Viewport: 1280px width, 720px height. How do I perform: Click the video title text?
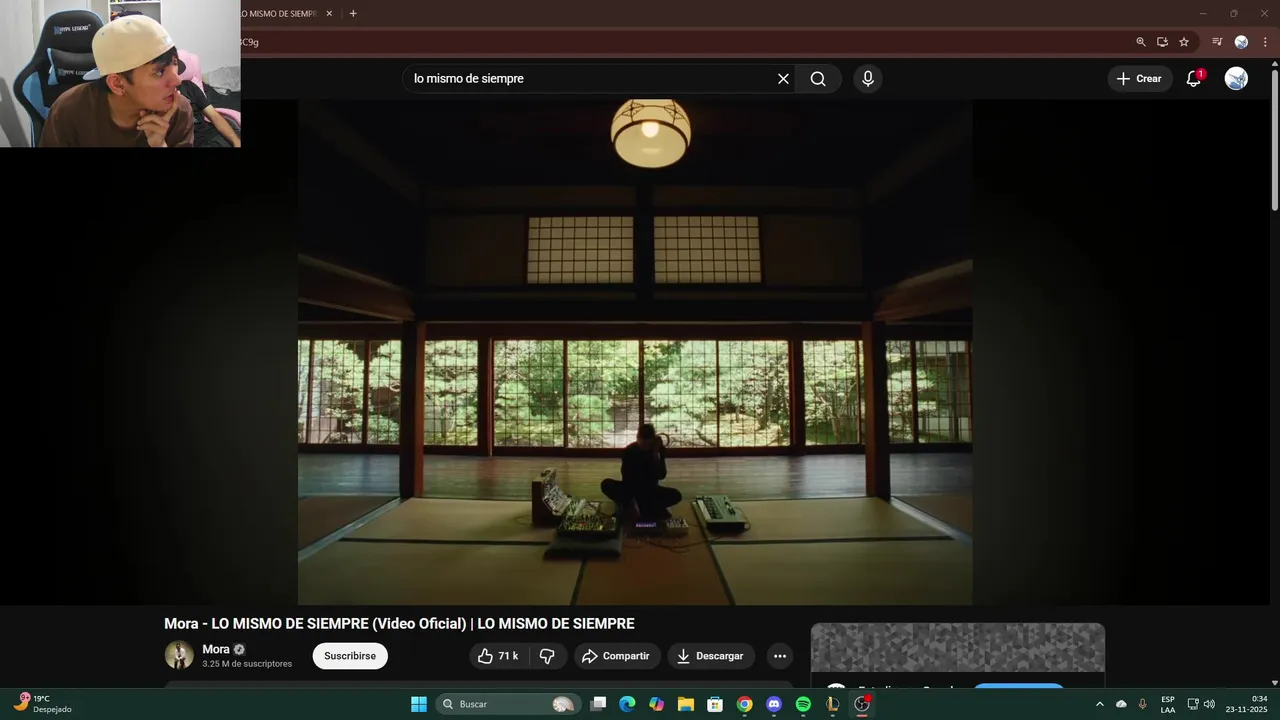pos(399,624)
